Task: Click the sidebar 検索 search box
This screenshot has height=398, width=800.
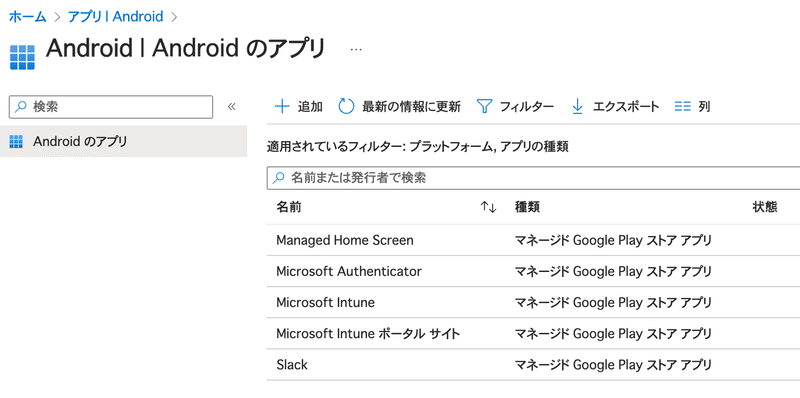Action: click(x=111, y=107)
